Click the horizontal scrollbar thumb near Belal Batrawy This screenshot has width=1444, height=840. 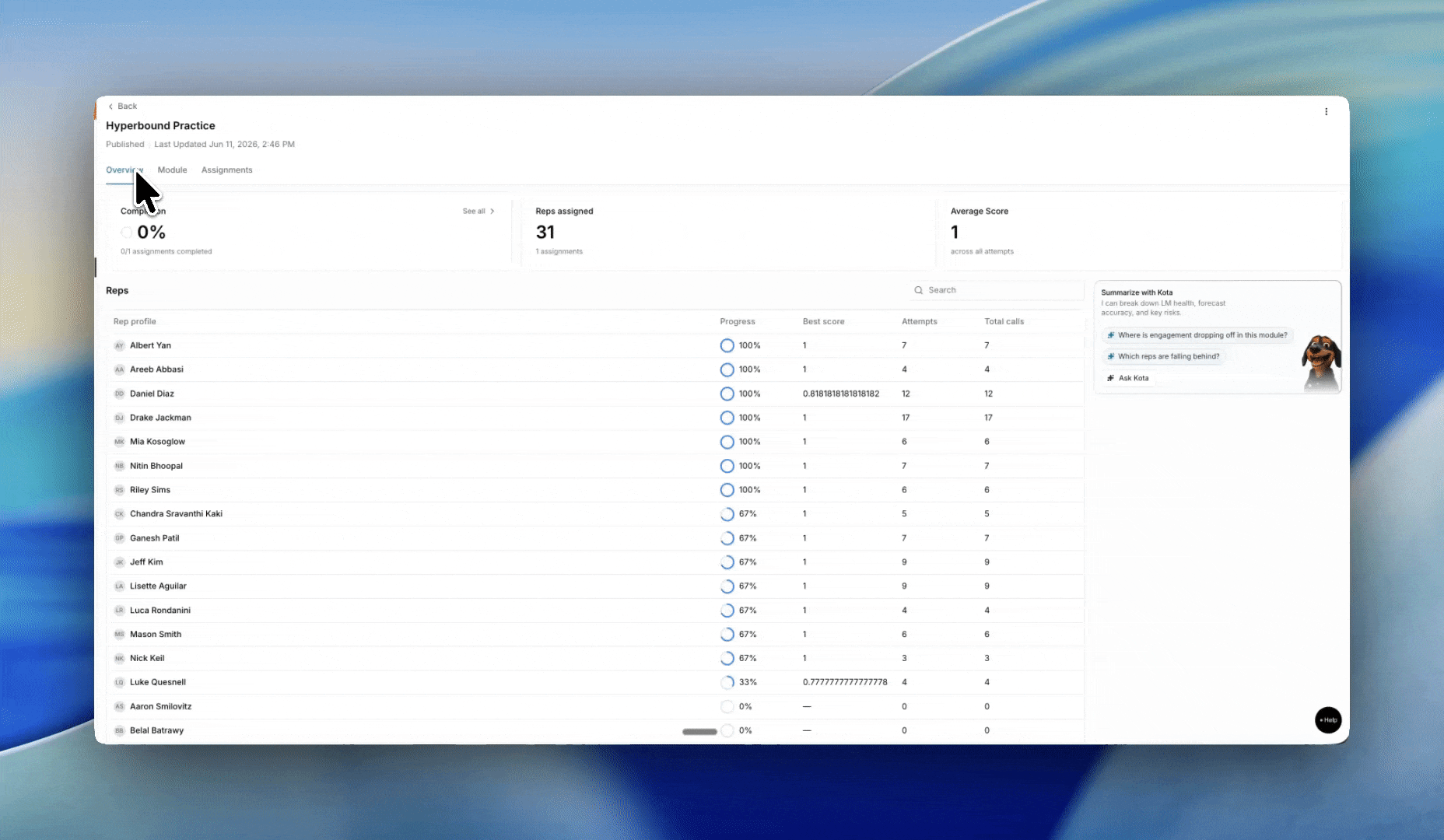(x=699, y=731)
